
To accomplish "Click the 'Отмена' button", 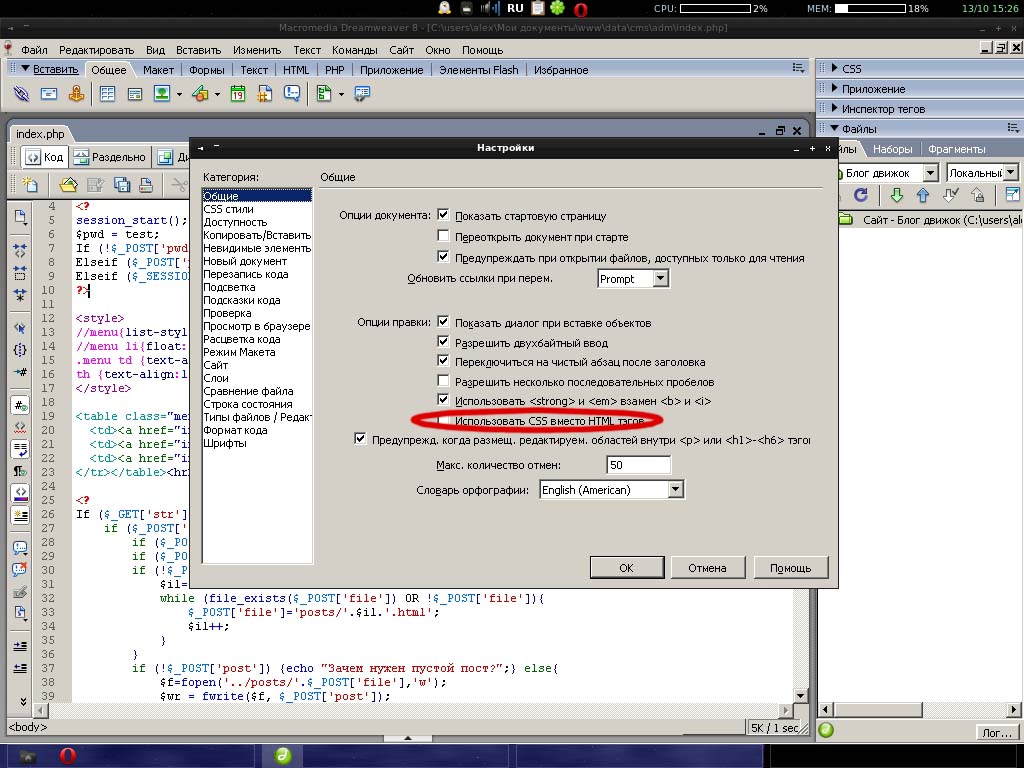I will tap(707, 568).
